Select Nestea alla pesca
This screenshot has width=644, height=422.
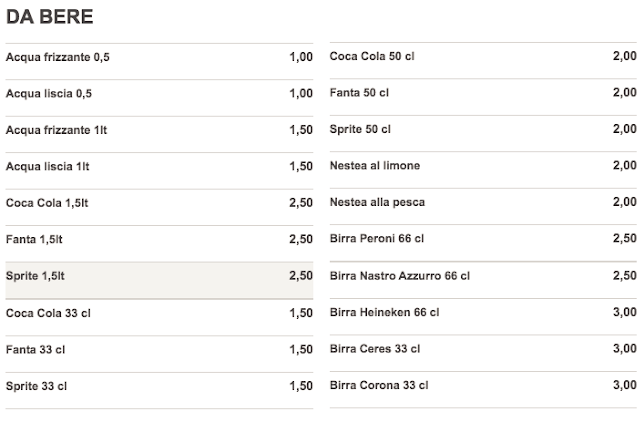[x=377, y=202]
